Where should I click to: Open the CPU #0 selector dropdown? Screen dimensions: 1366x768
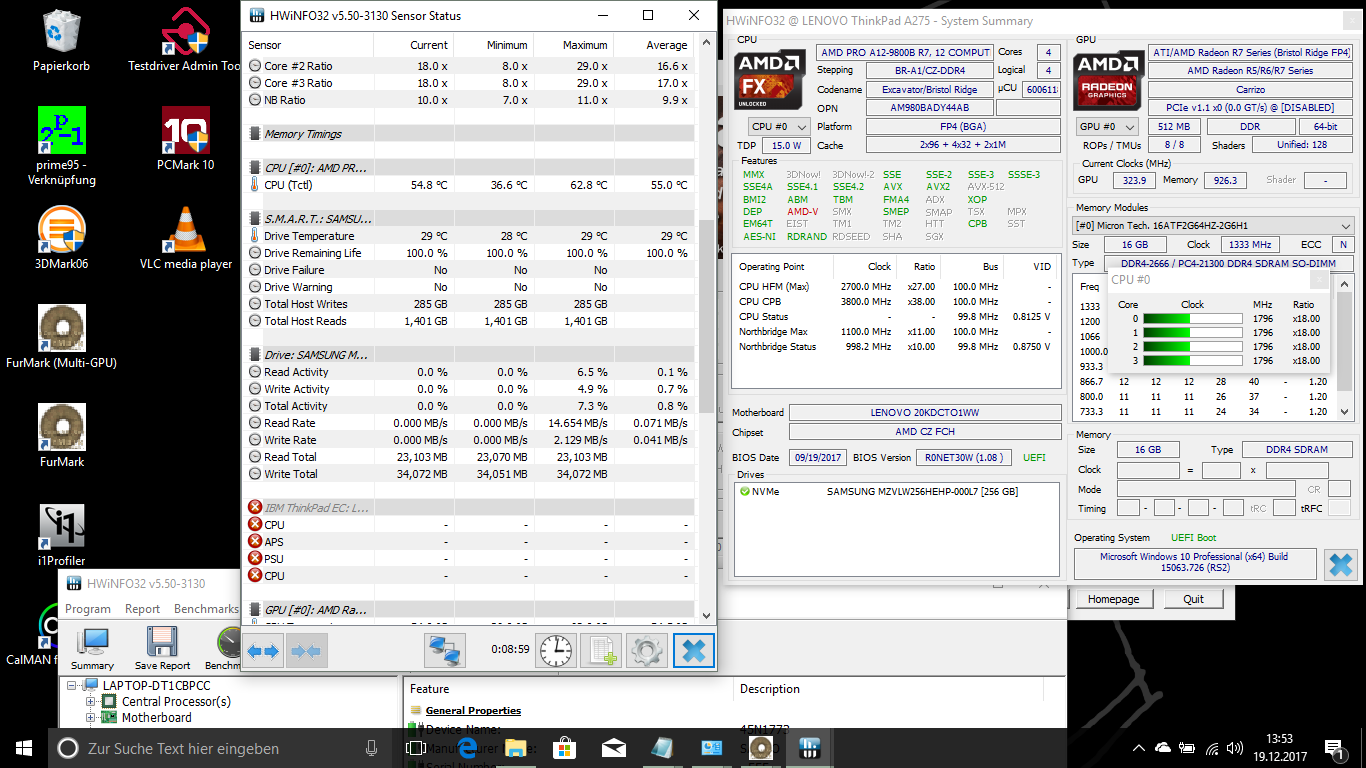778,127
